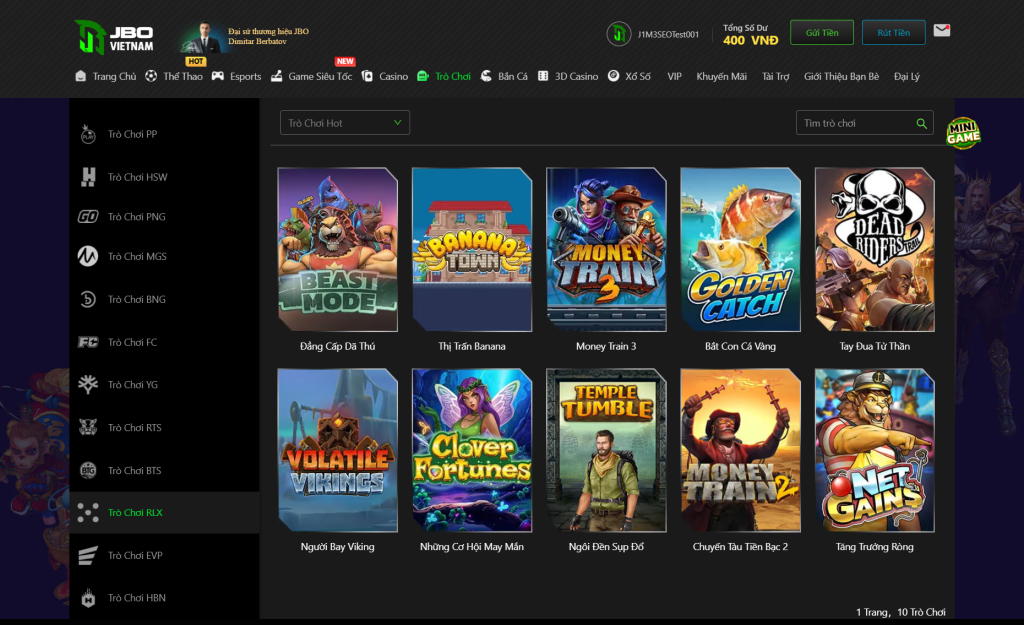
Task: Open the Golden Catch game thumbnail
Action: coord(741,249)
